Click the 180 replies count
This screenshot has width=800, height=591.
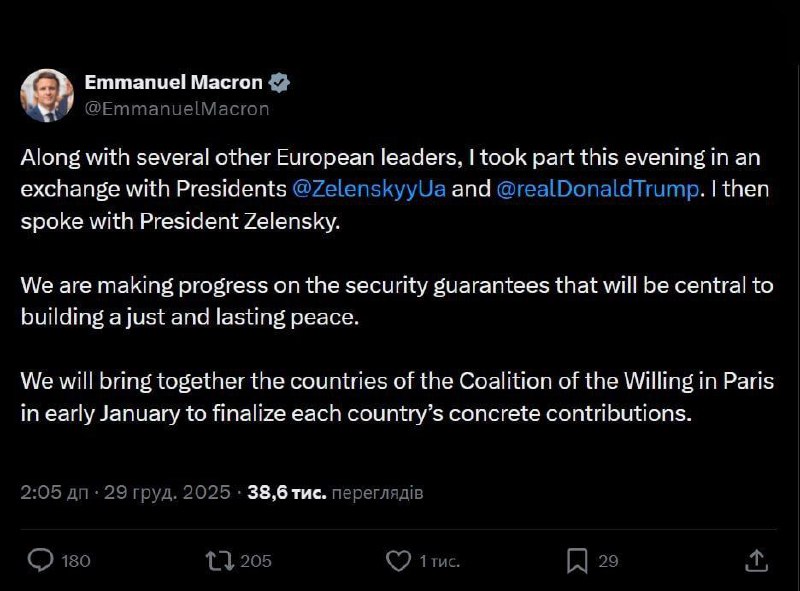(76, 561)
